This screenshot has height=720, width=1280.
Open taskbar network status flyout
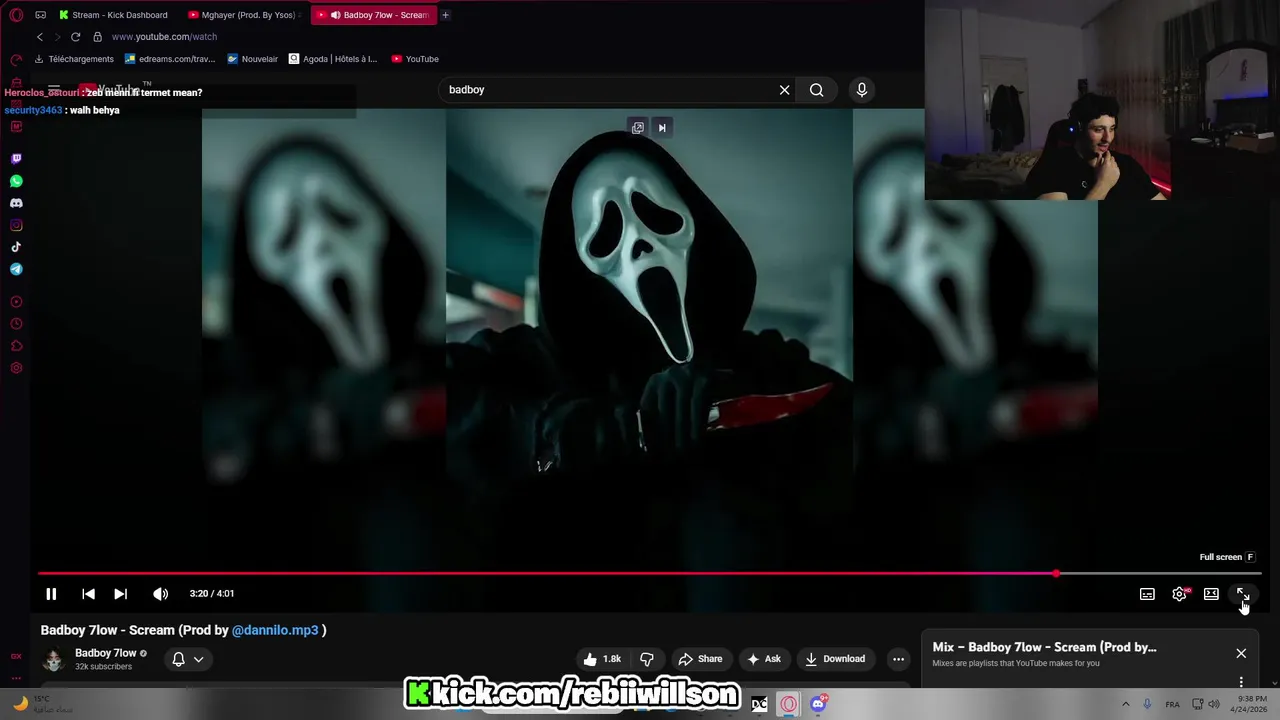(x=1198, y=704)
